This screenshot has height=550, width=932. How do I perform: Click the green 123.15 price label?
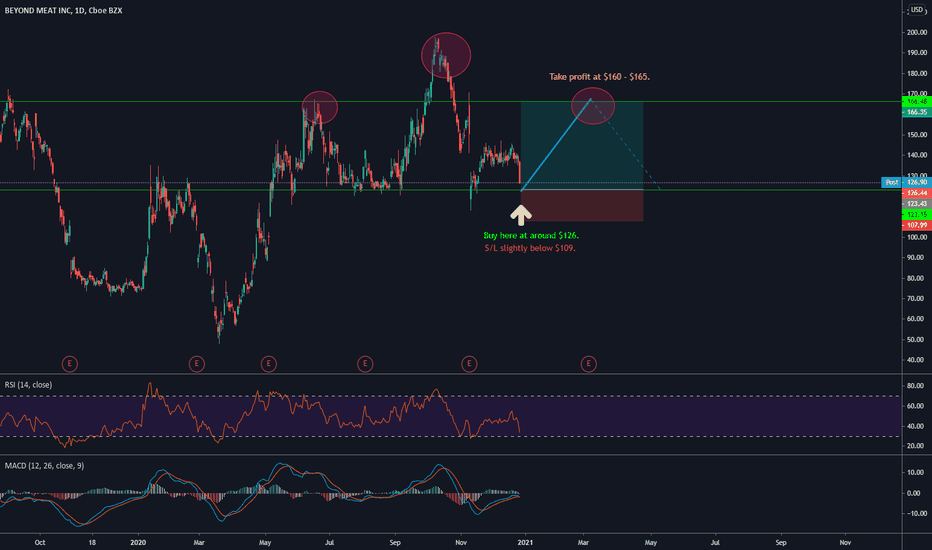pos(917,214)
